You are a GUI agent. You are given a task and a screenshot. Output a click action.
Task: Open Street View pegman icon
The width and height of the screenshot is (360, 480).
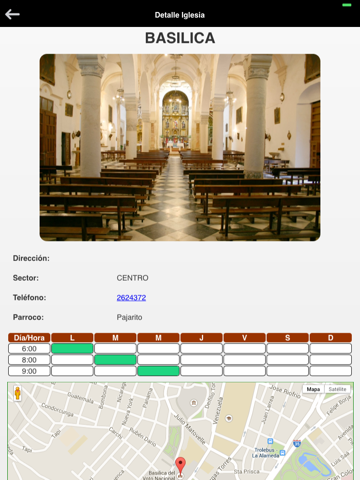[x=18, y=393]
